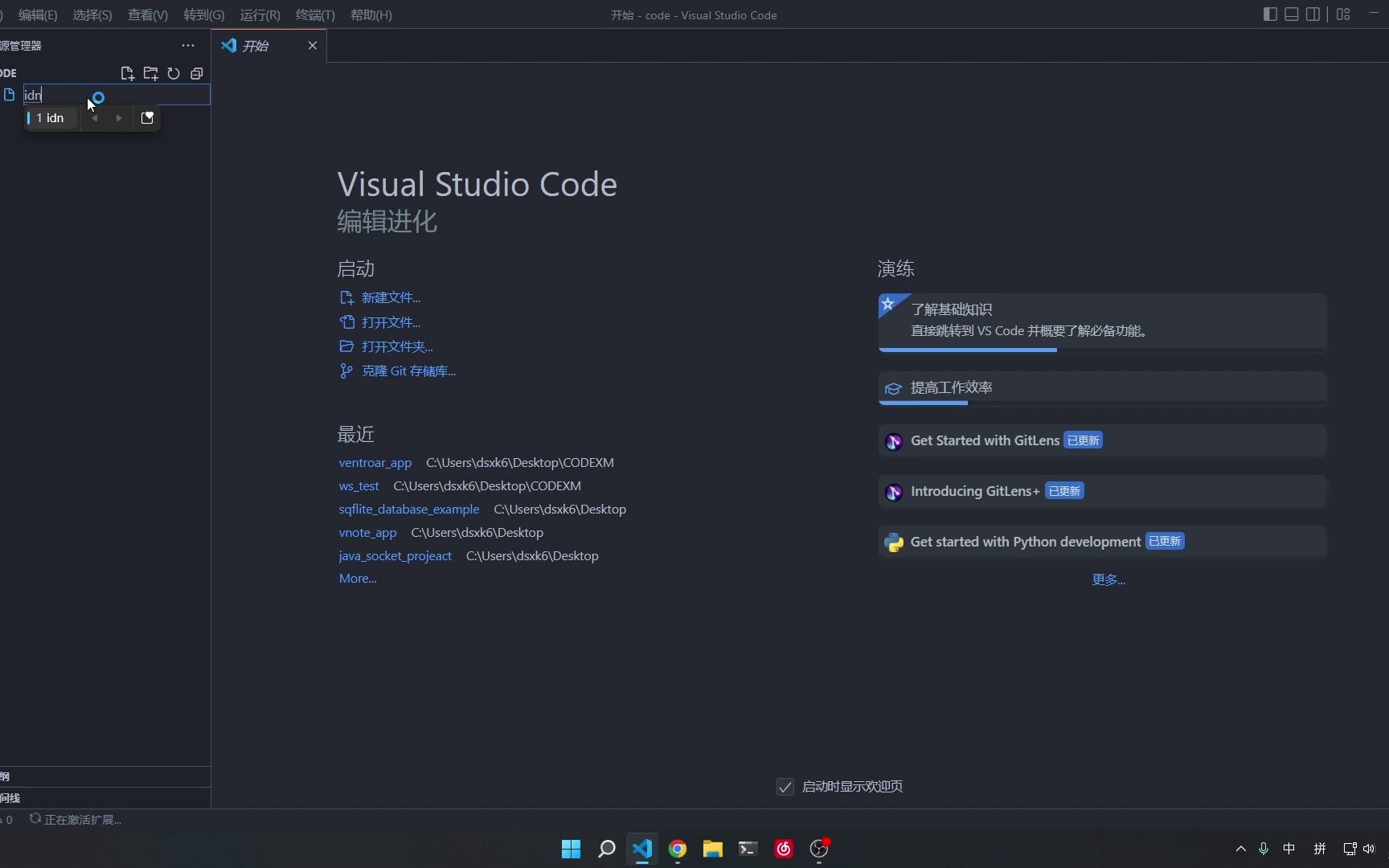
Task: Open Windows taskbar search
Action: pyautogui.click(x=607, y=849)
